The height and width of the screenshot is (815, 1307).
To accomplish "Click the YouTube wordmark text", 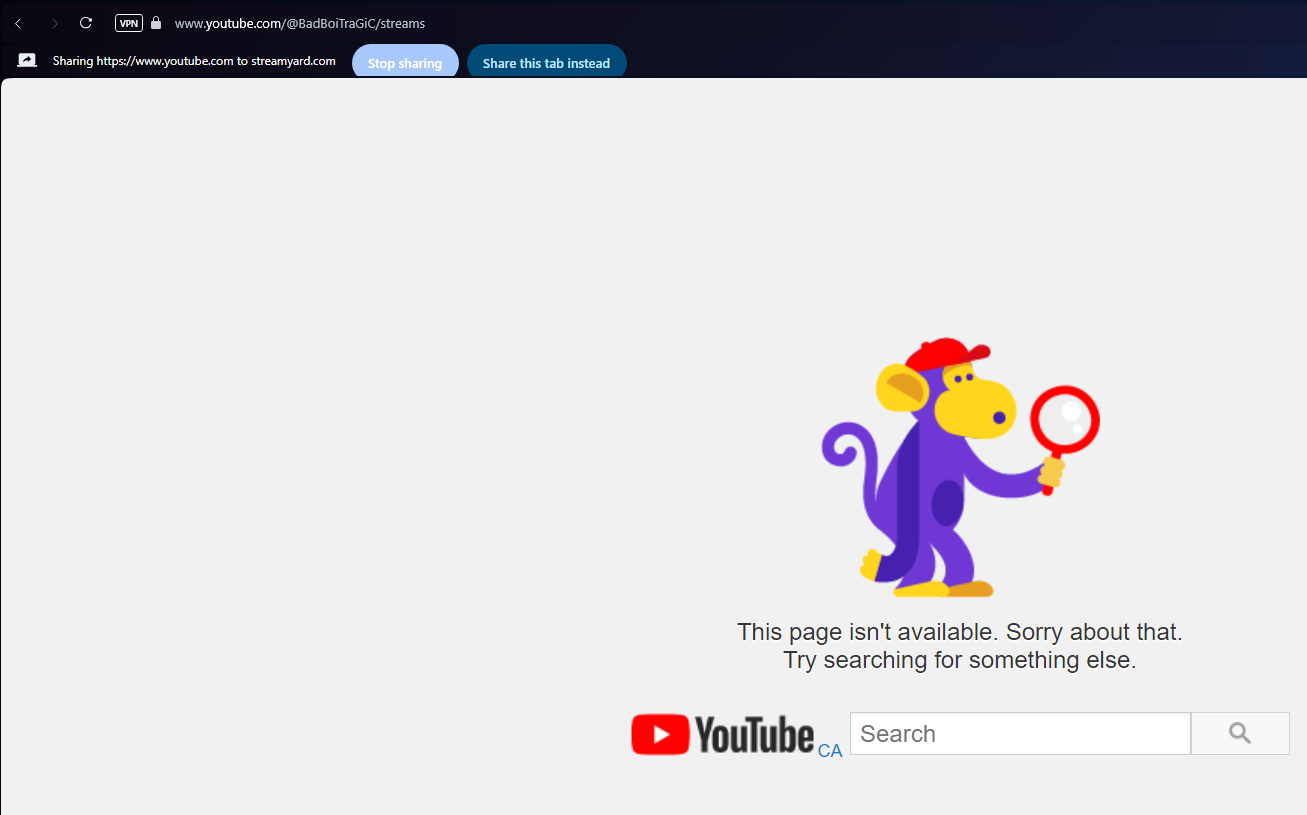I will point(754,734).
